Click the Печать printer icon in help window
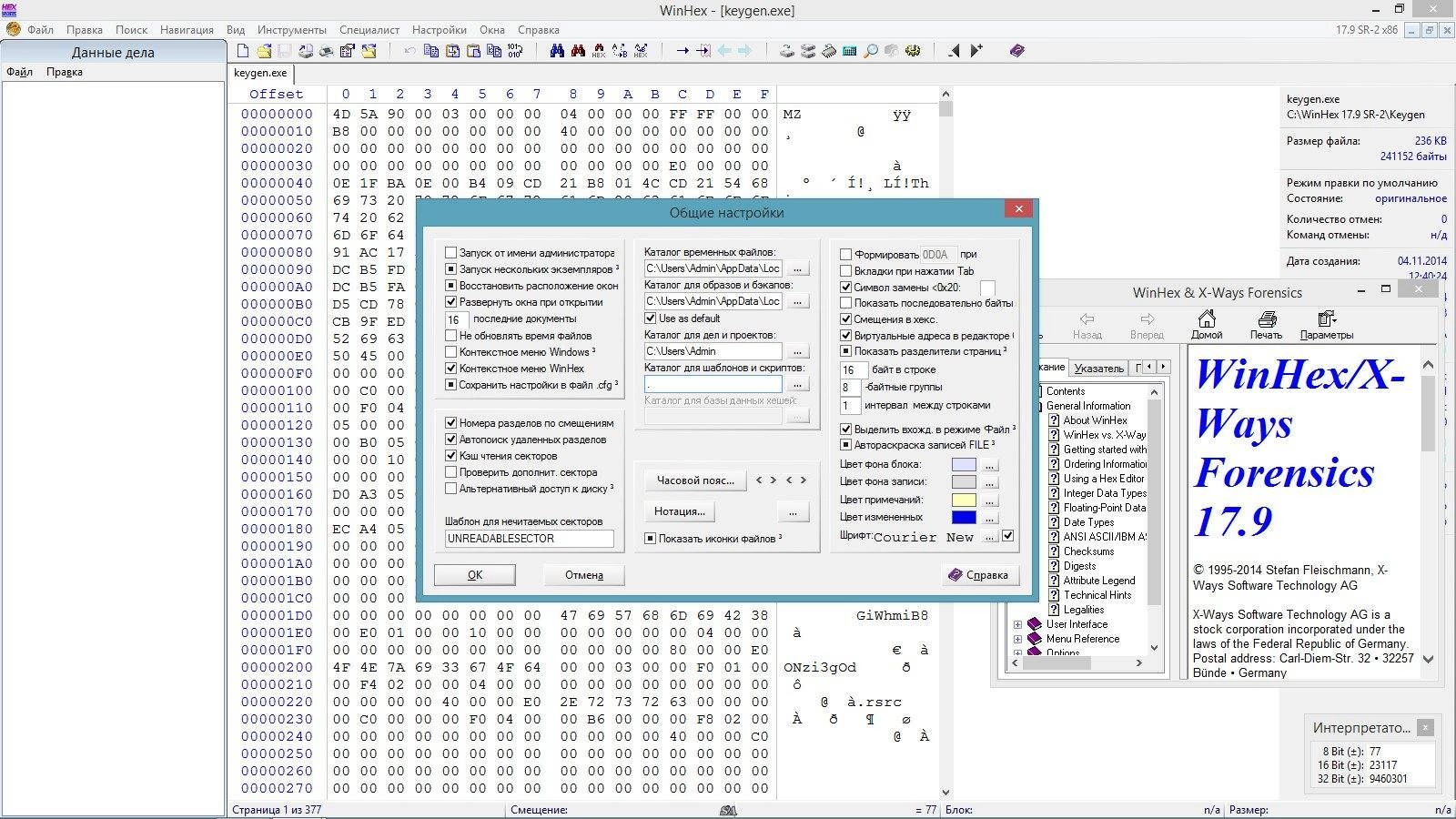Image resolution: width=1456 pixels, height=819 pixels. pos(1266,325)
